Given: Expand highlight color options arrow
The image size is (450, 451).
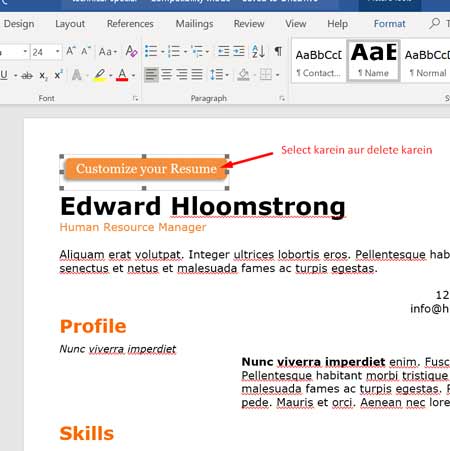Looking at the screenshot, I should tap(111, 76).
